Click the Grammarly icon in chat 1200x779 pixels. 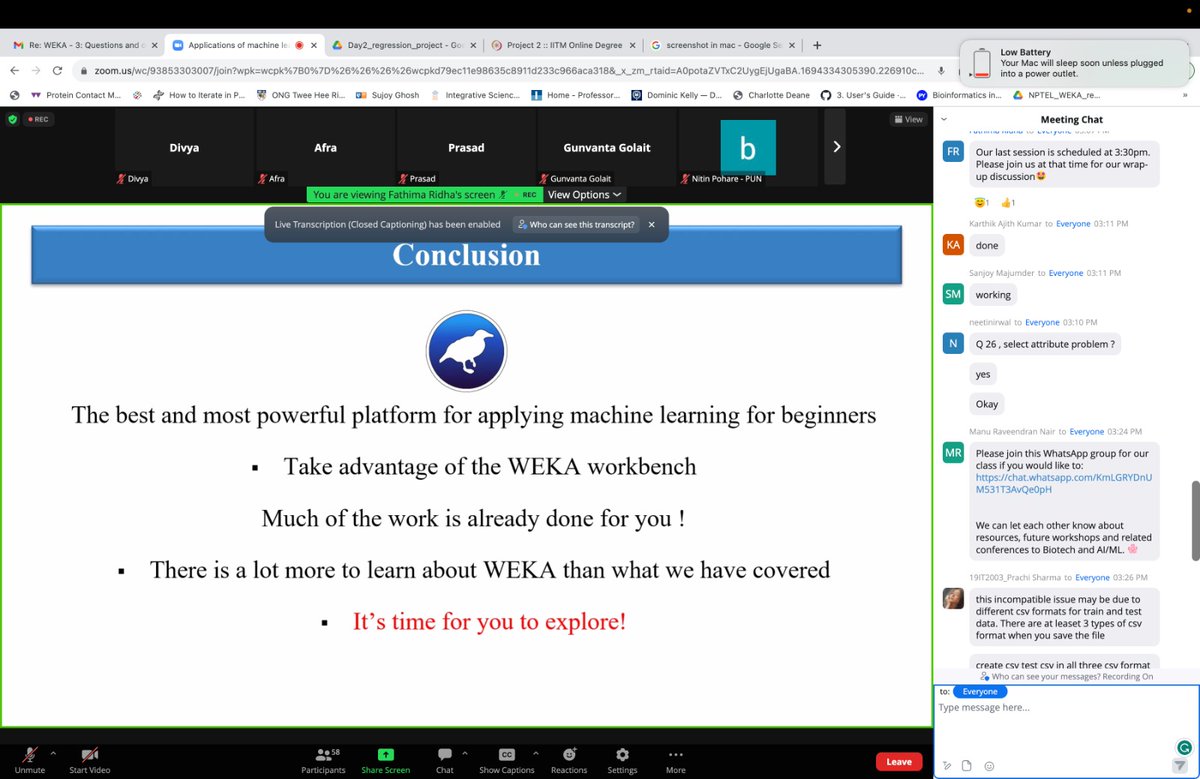(x=1183, y=747)
